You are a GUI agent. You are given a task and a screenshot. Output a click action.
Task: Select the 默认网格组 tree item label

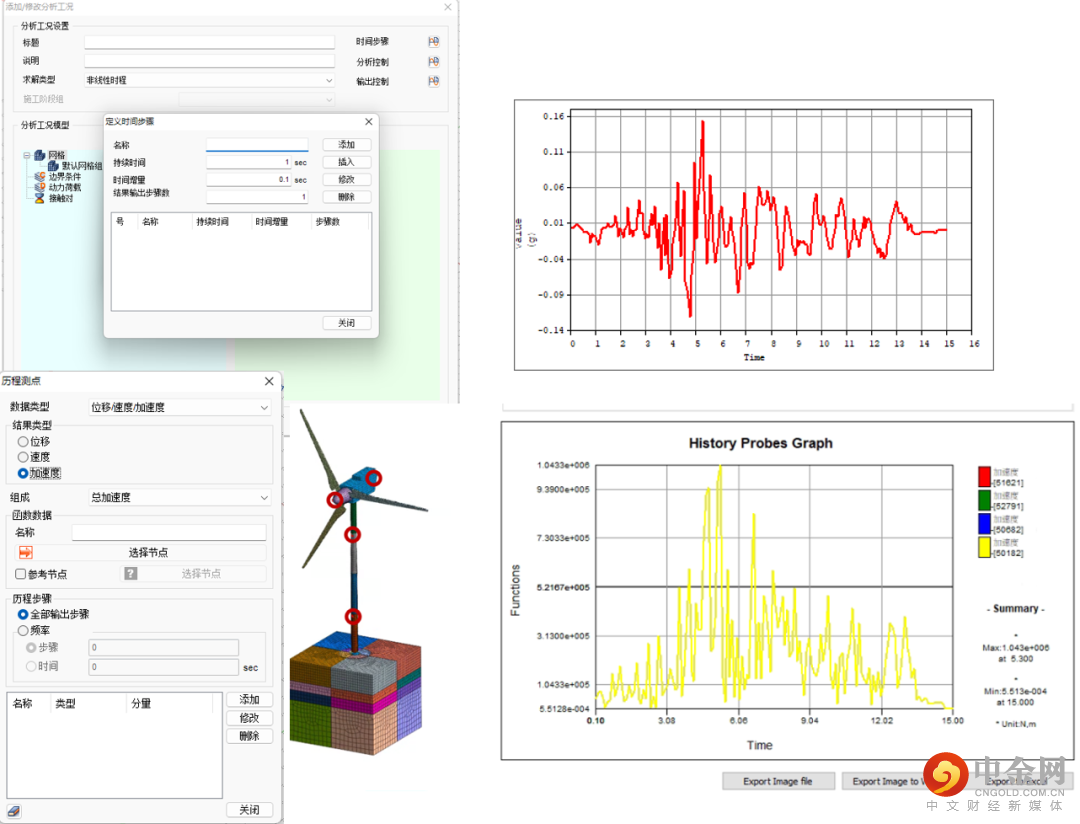pyautogui.click(x=82, y=166)
